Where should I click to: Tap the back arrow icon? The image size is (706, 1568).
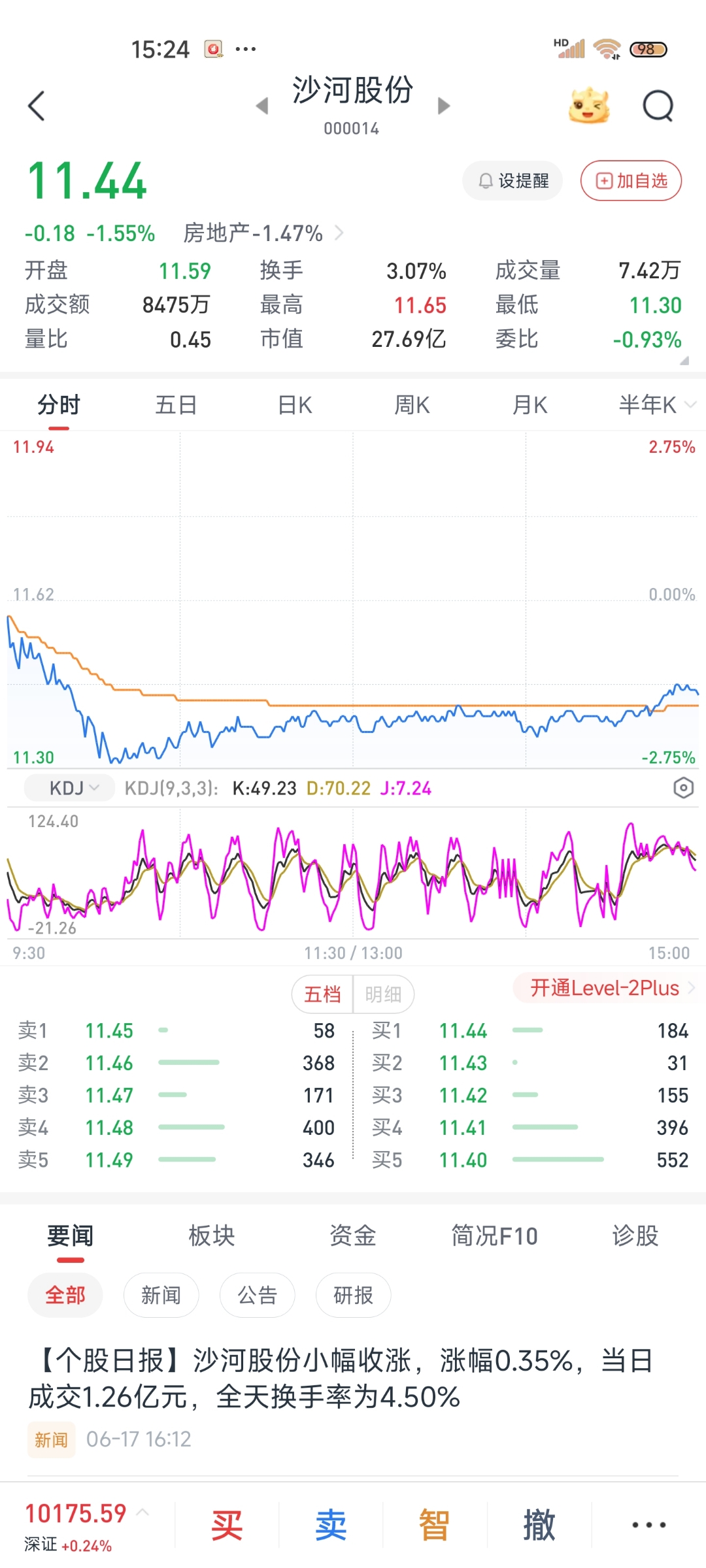[x=37, y=106]
